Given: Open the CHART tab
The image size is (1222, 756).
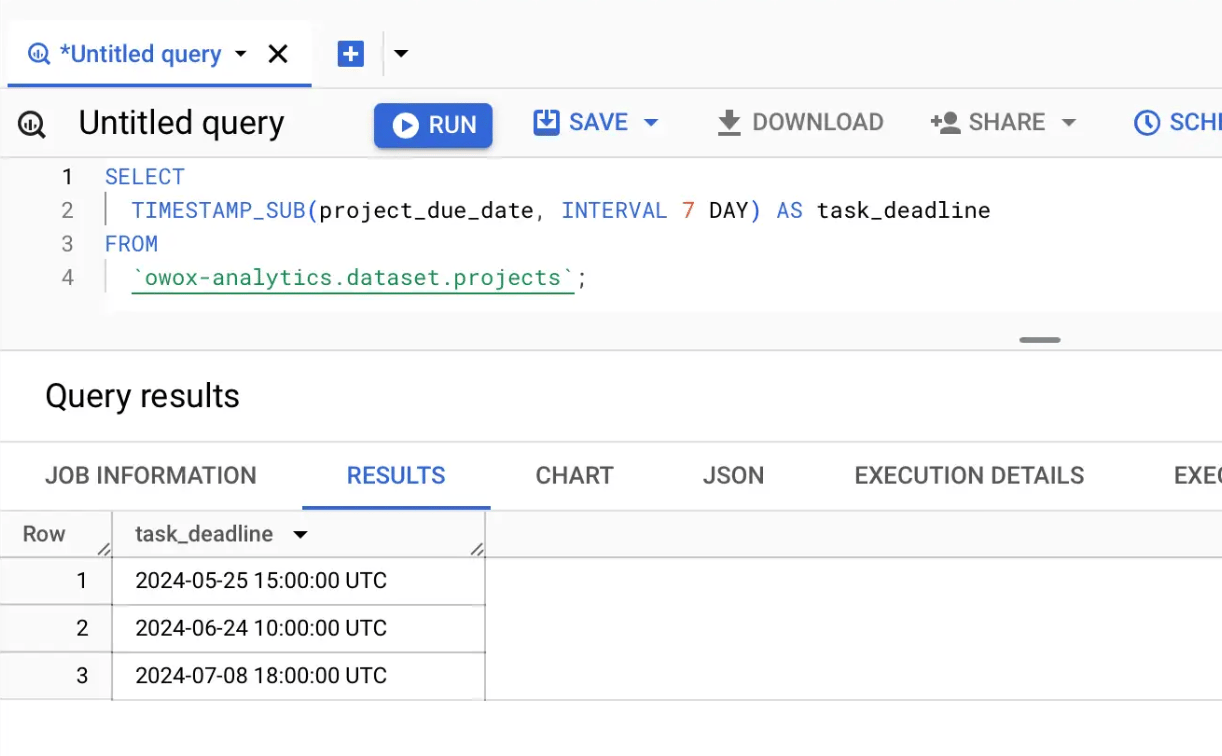Looking at the screenshot, I should pyautogui.click(x=574, y=476).
